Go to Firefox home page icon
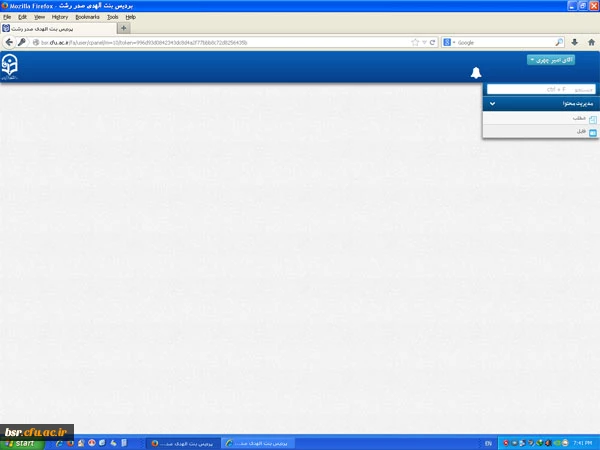The width and height of the screenshot is (600, 450). click(x=589, y=43)
